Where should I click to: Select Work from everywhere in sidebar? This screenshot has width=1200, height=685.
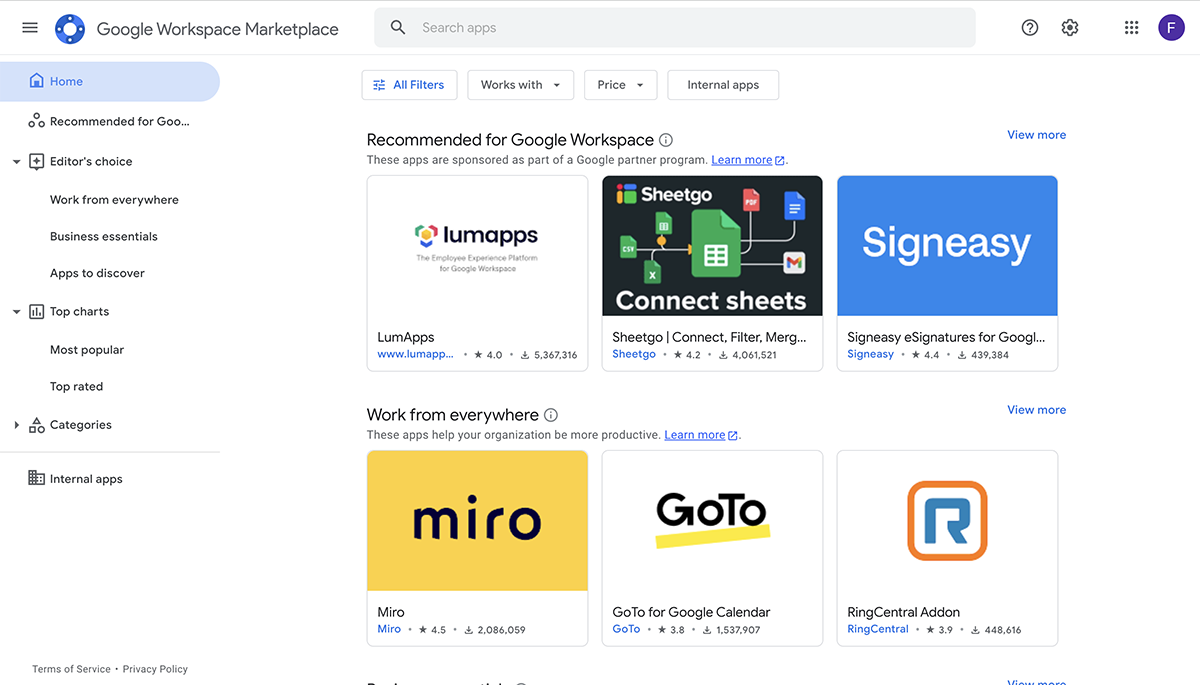tap(114, 200)
